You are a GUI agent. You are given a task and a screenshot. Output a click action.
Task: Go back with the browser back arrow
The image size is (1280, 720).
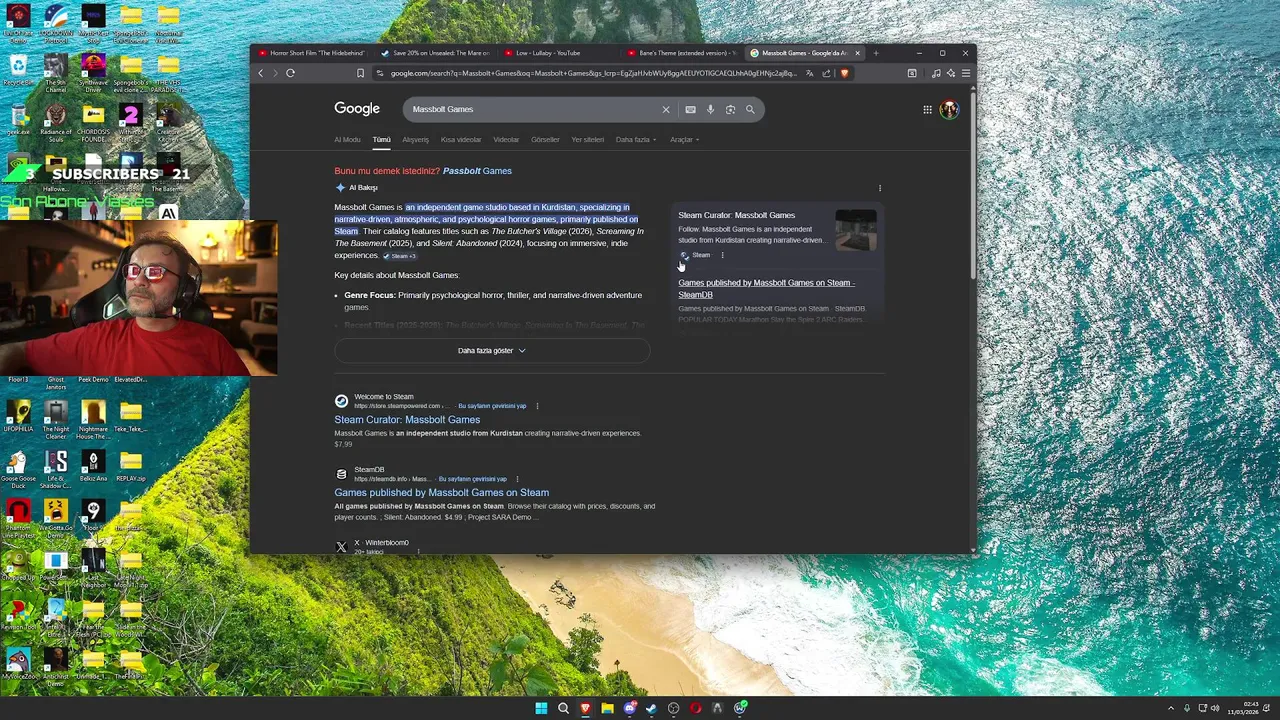click(261, 73)
